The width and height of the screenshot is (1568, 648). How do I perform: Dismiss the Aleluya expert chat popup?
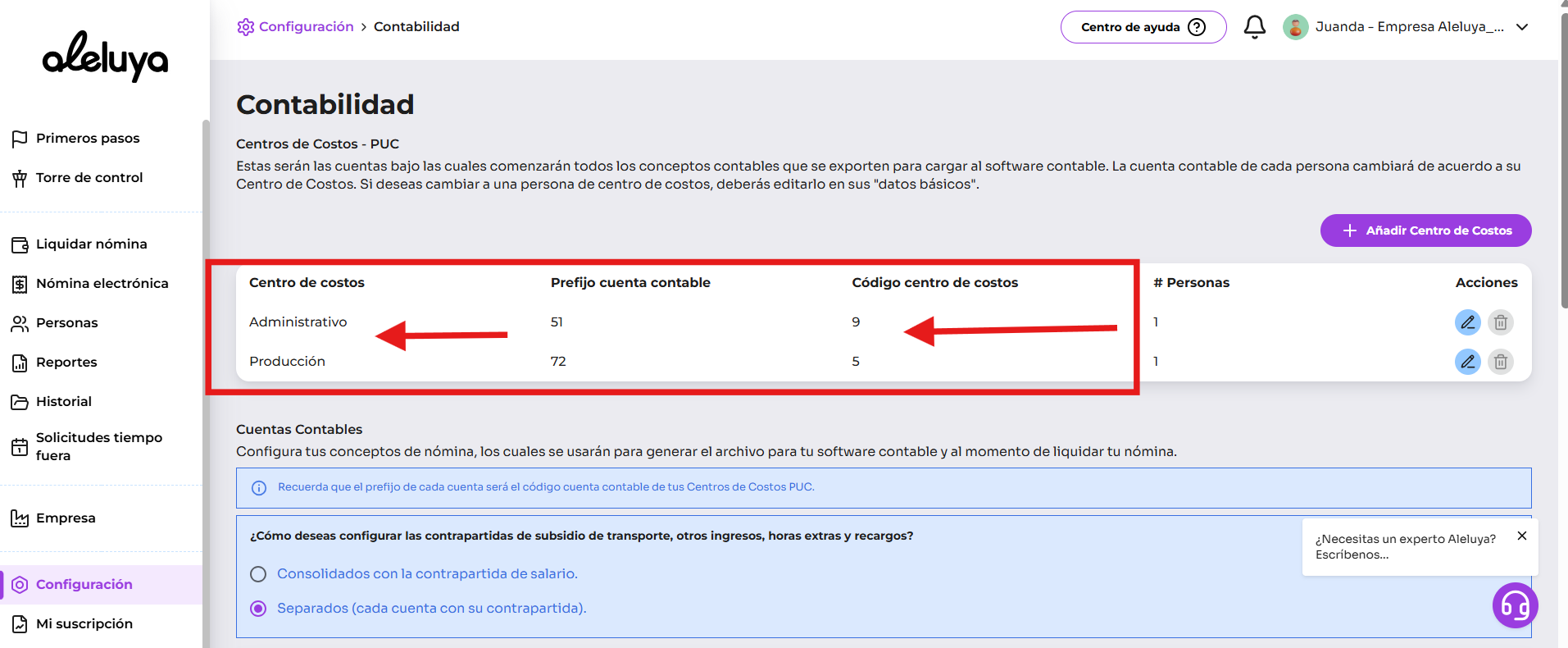point(1521,536)
